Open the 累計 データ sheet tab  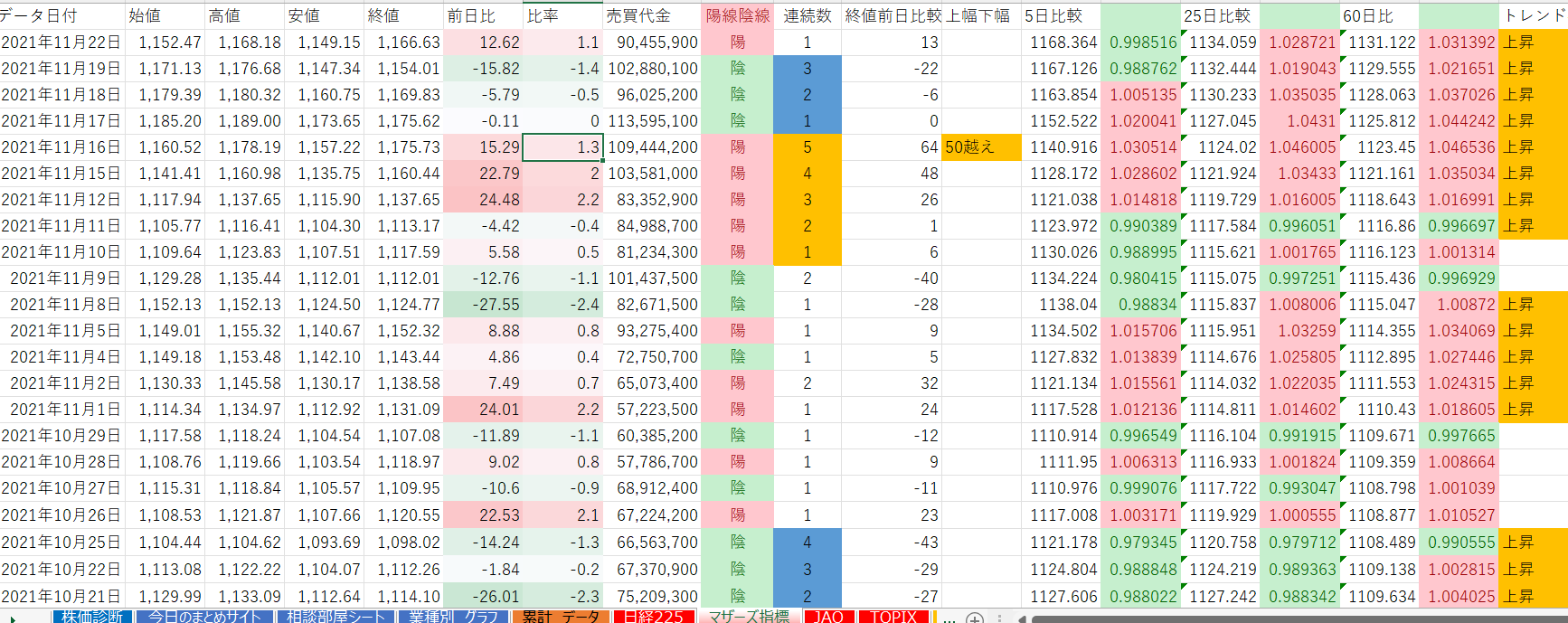click(x=561, y=617)
